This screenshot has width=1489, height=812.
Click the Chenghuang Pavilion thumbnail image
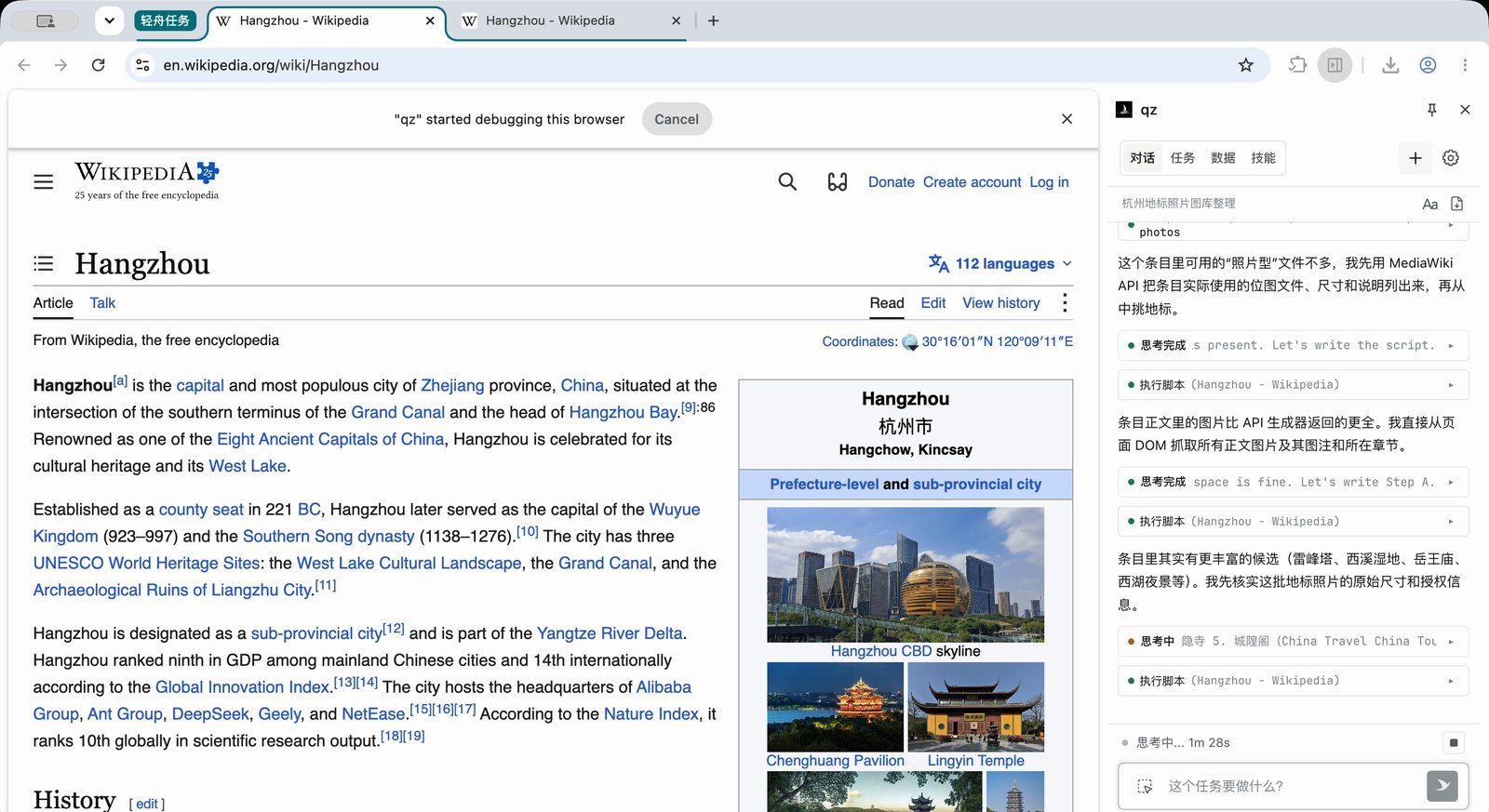click(835, 707)
